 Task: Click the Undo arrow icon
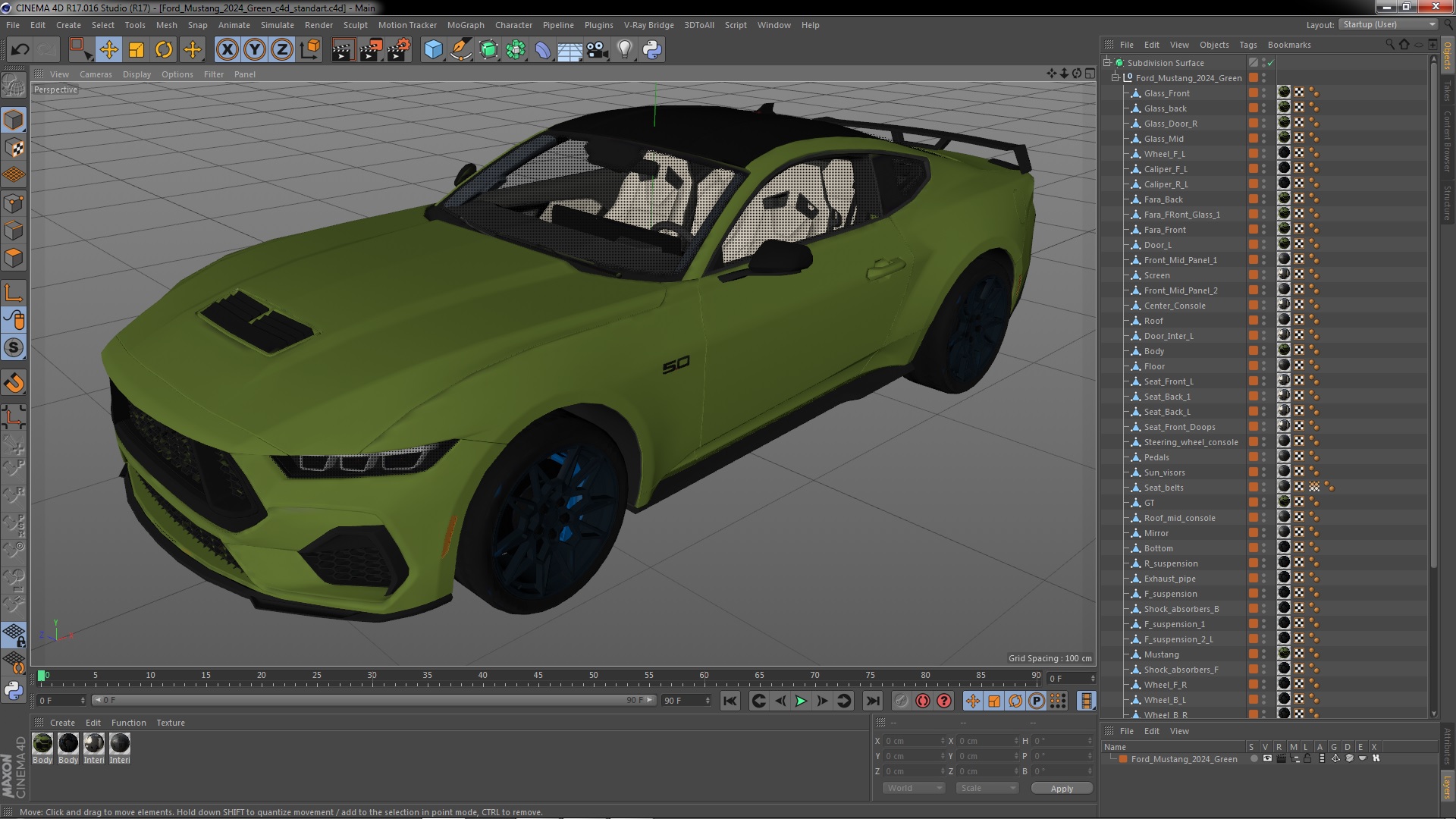coord(20,50)
